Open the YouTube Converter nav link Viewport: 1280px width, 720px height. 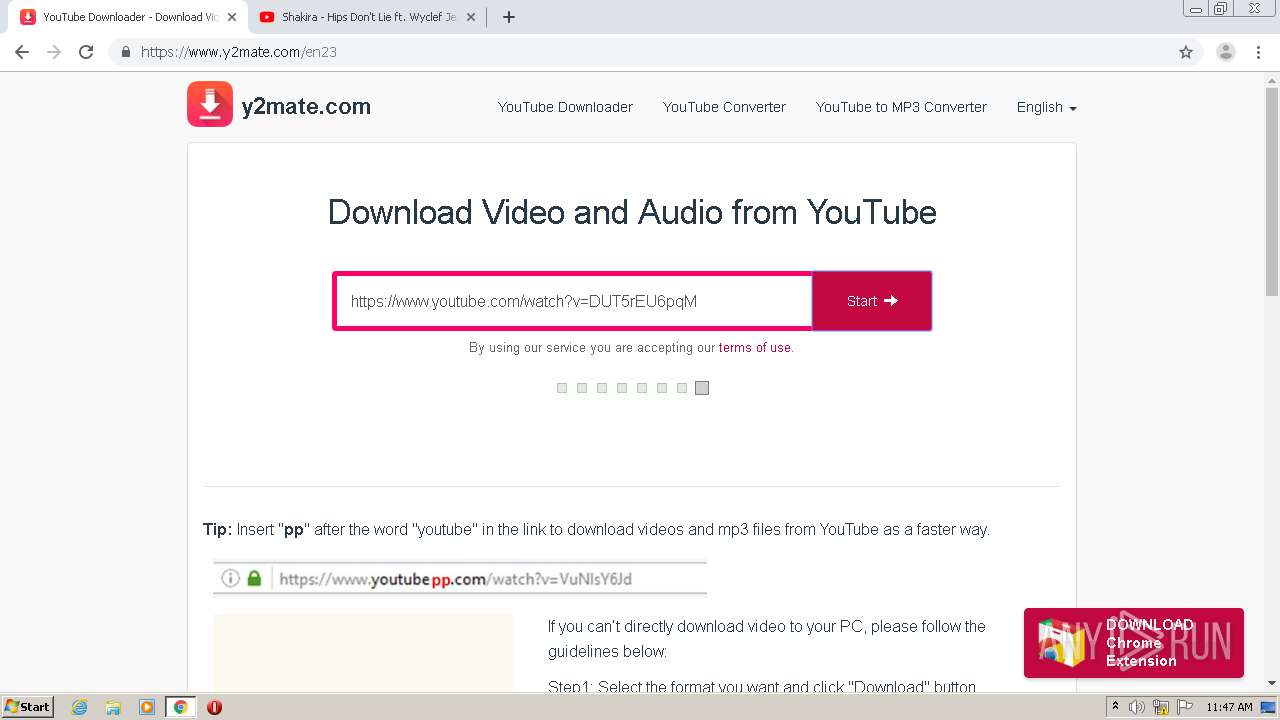pyautogui.click(x=724, y=107)
